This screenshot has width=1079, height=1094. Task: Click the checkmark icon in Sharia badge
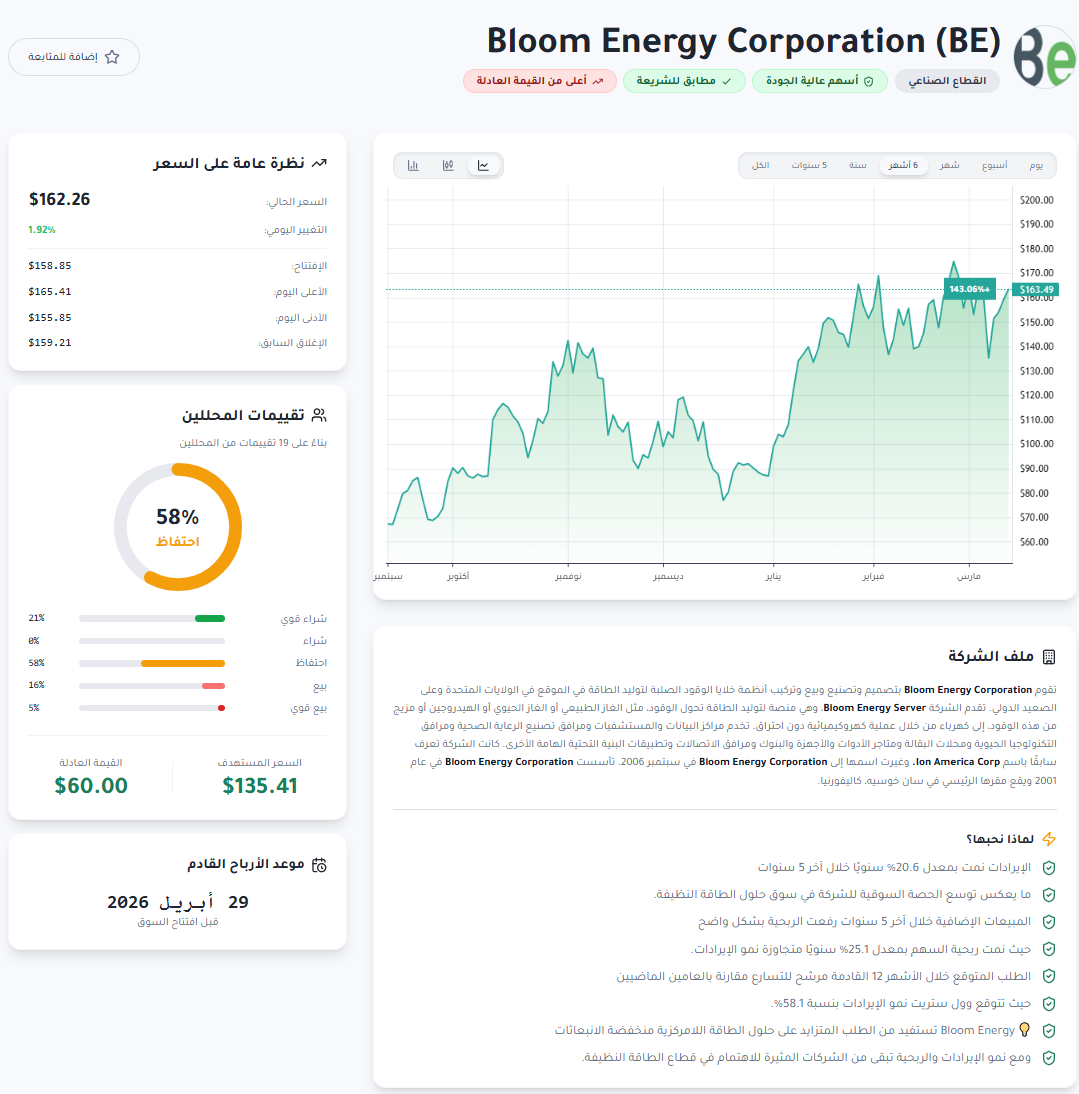(x=727, y=82)
